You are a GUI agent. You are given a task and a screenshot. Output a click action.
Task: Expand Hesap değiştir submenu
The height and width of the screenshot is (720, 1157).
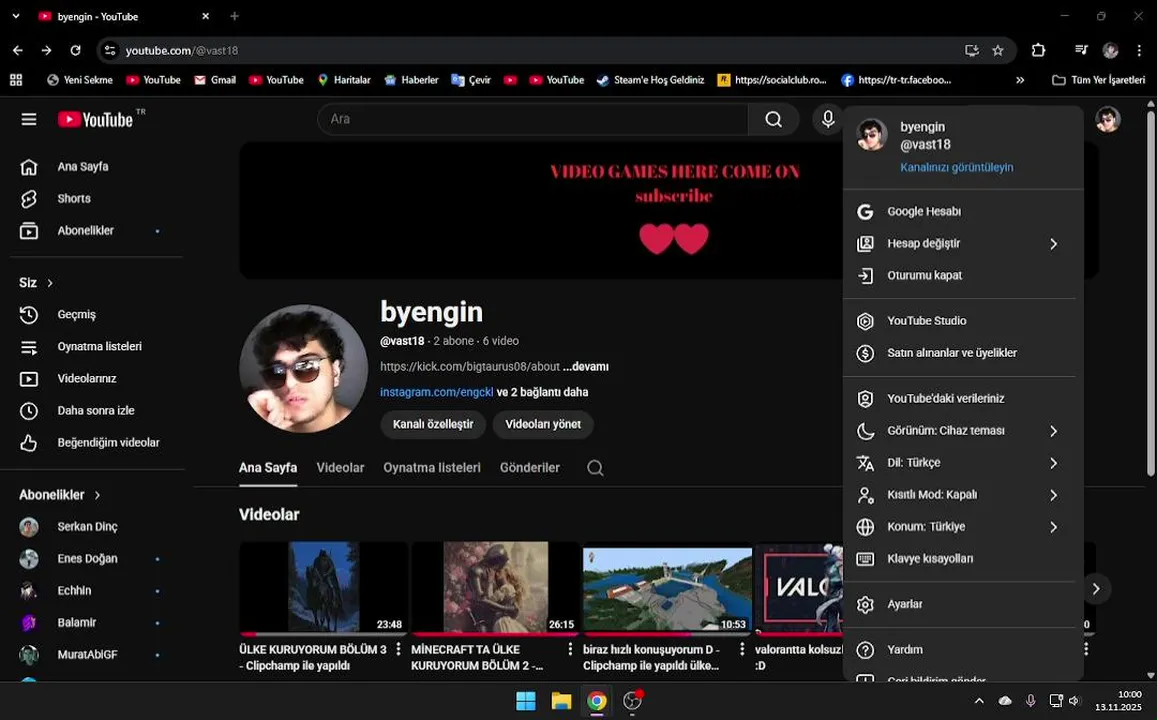(x=963, y=244)
